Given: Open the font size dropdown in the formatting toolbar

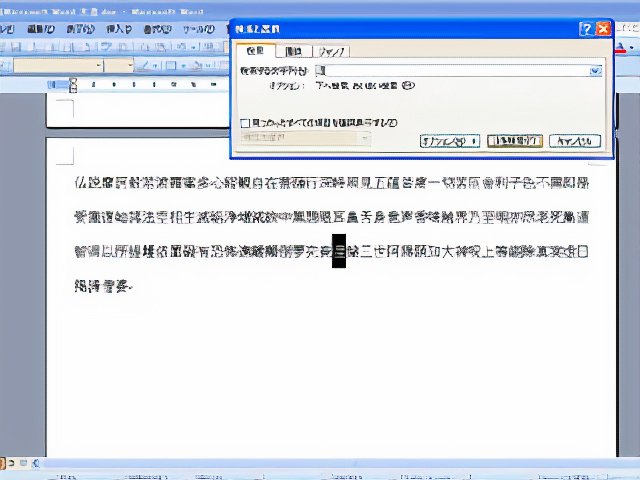Looking at the screenshot, I should (129, 66).
